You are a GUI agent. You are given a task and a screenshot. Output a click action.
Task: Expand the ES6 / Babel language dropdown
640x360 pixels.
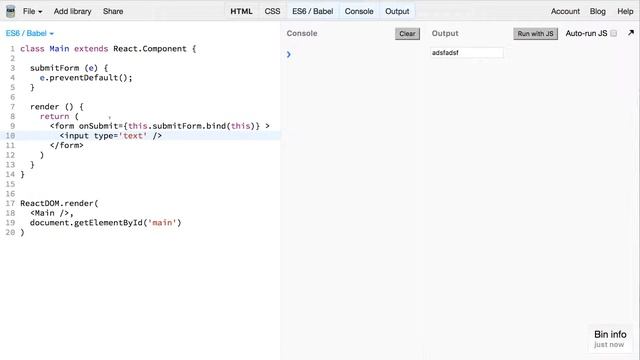click(x=30, y=33)
